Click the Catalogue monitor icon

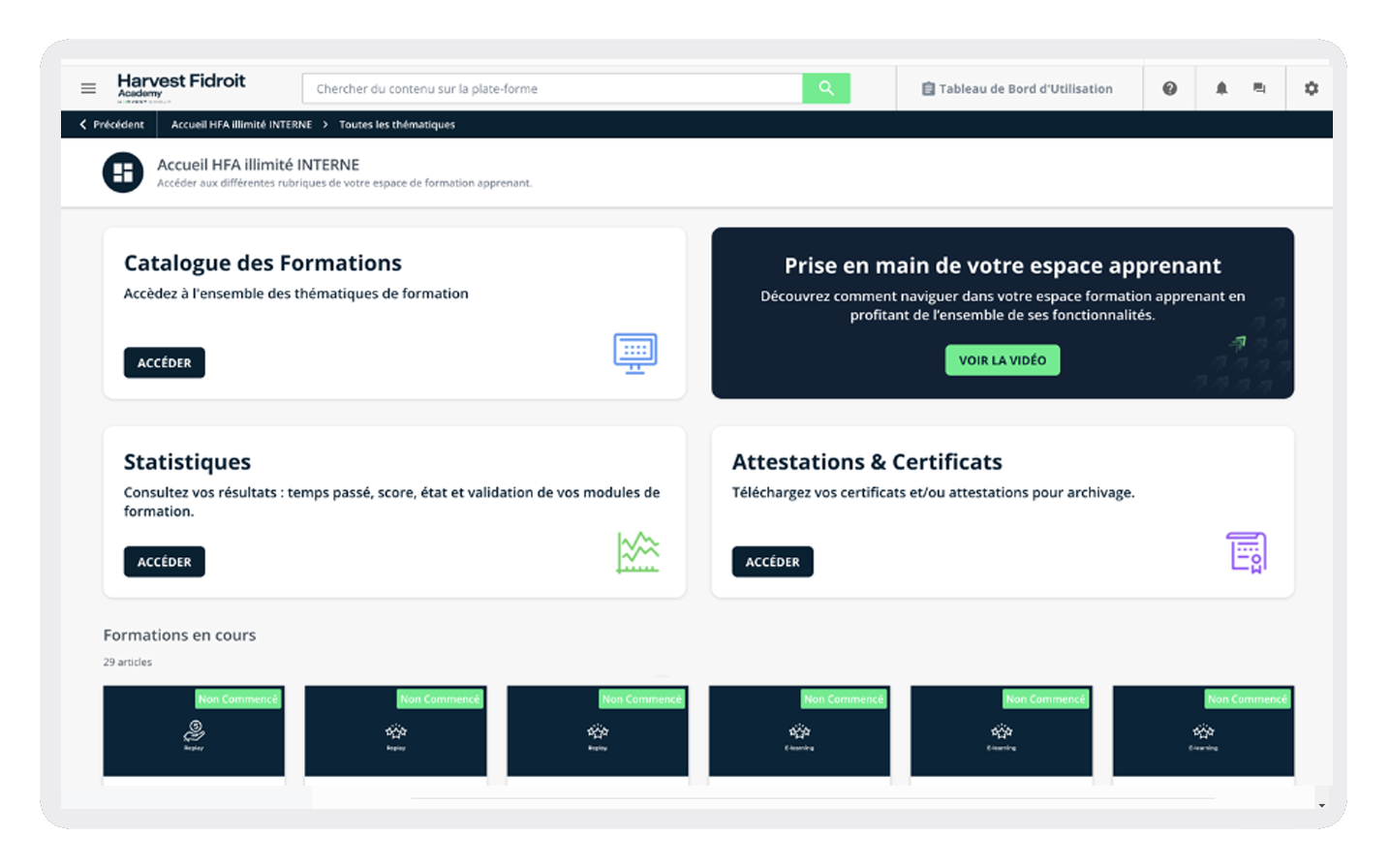pos(635,353)
